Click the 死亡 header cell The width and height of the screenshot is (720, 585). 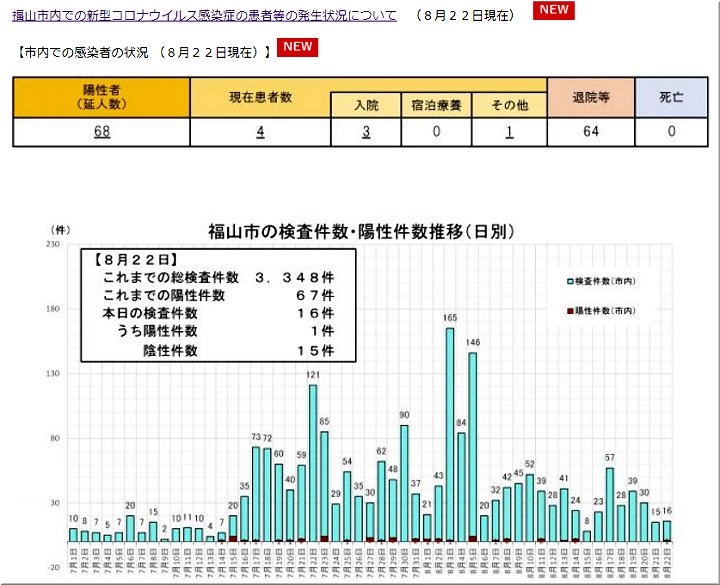(x=671, y=97)
